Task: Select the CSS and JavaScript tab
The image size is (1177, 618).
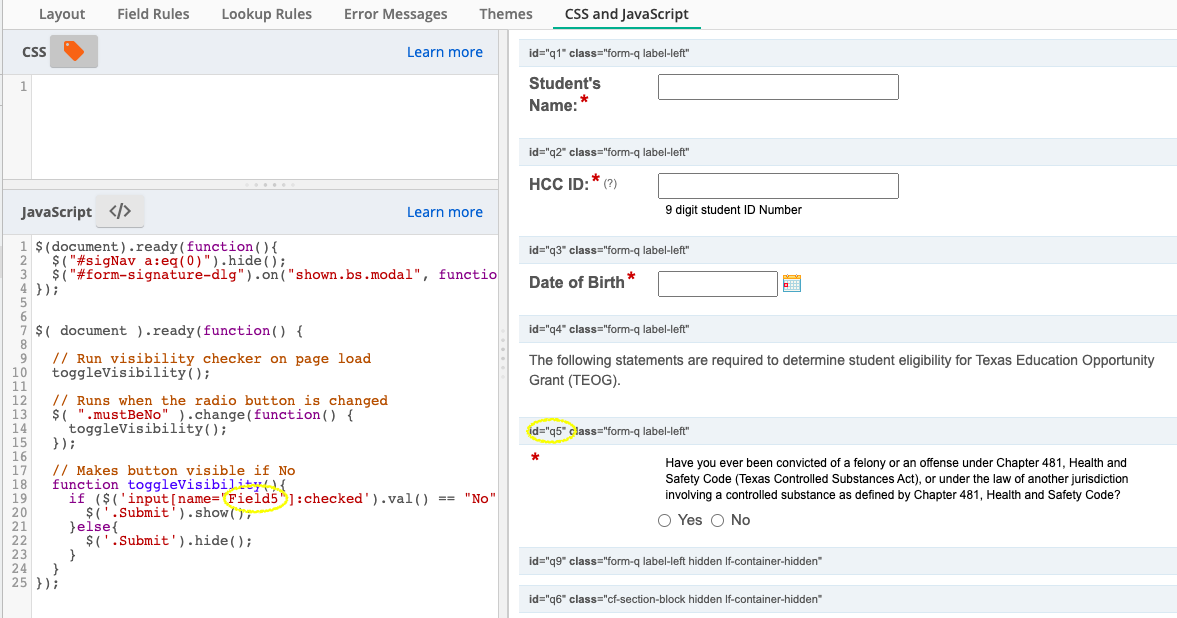Action: 626,14
